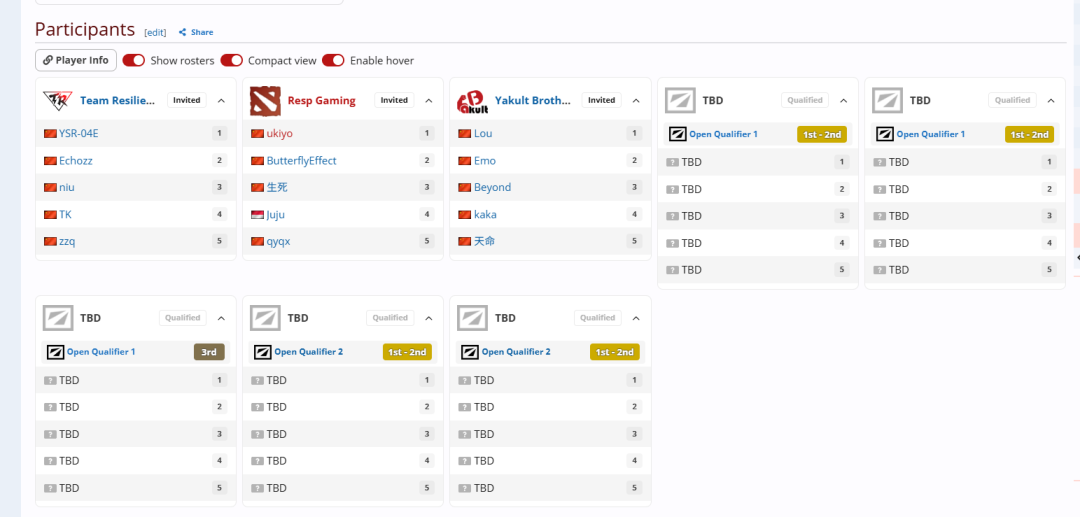Viewport: 1080px width, 517px height.
Task: Open player Juju profile
Action: (276, 215)
